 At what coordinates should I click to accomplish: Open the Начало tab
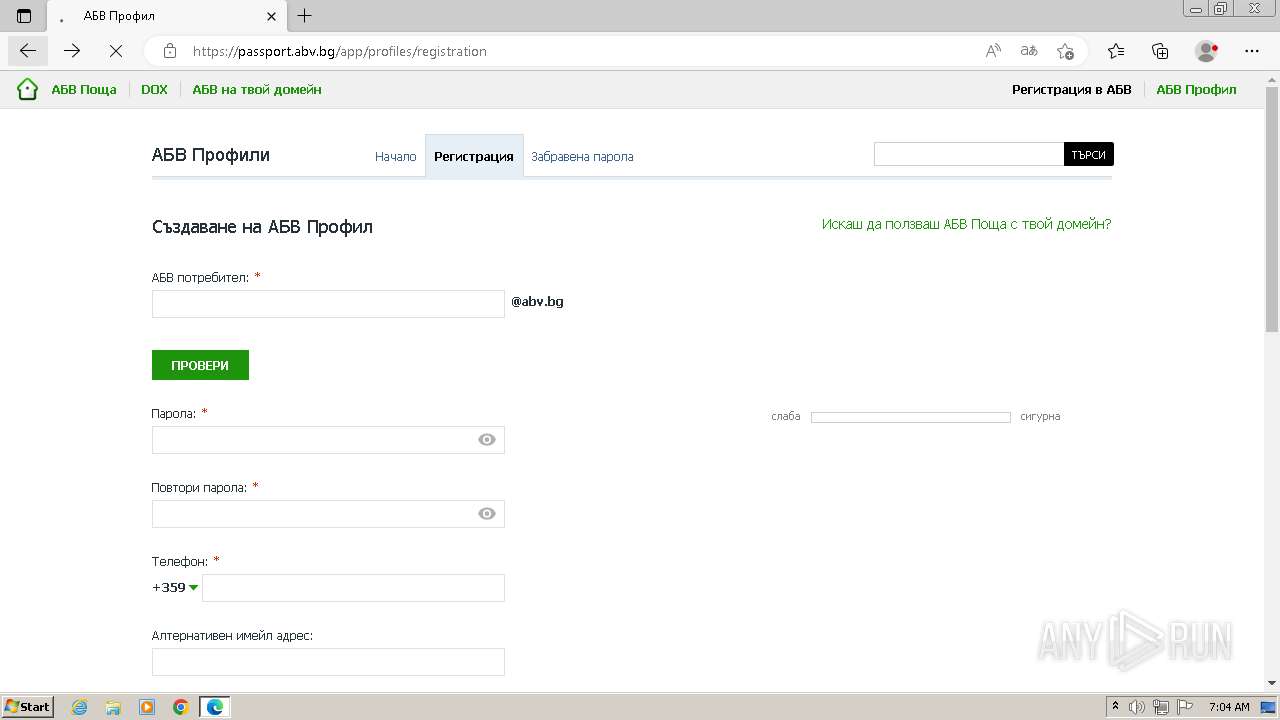tap(395, 156)
